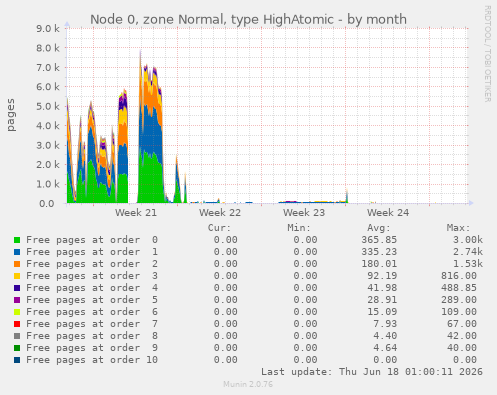Click the order 0 average value 365.85
Image resolution: width=497 pixels, height=395 pixels.
(379, 240)
